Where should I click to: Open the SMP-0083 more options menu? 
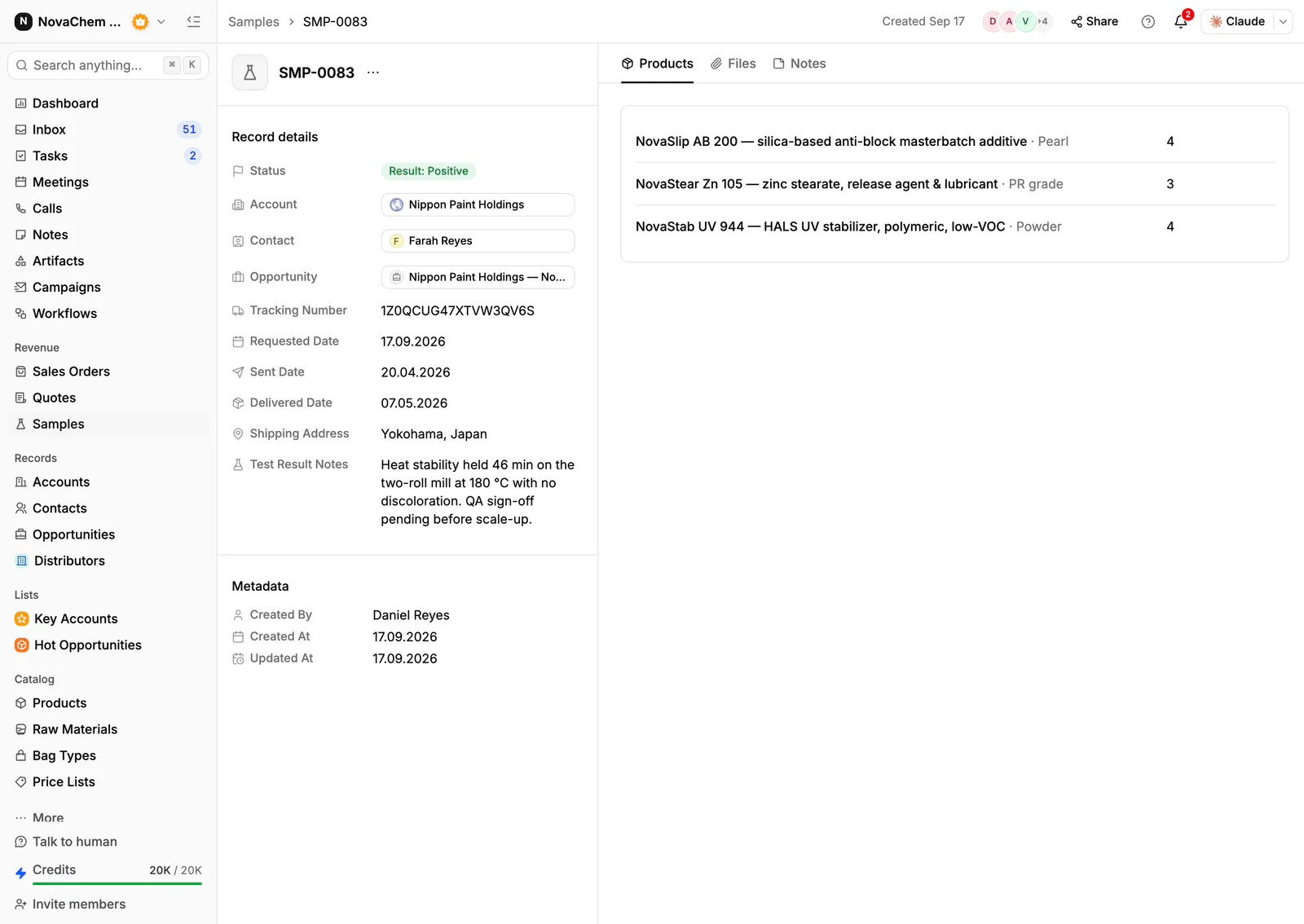click(x=373, y=73)
